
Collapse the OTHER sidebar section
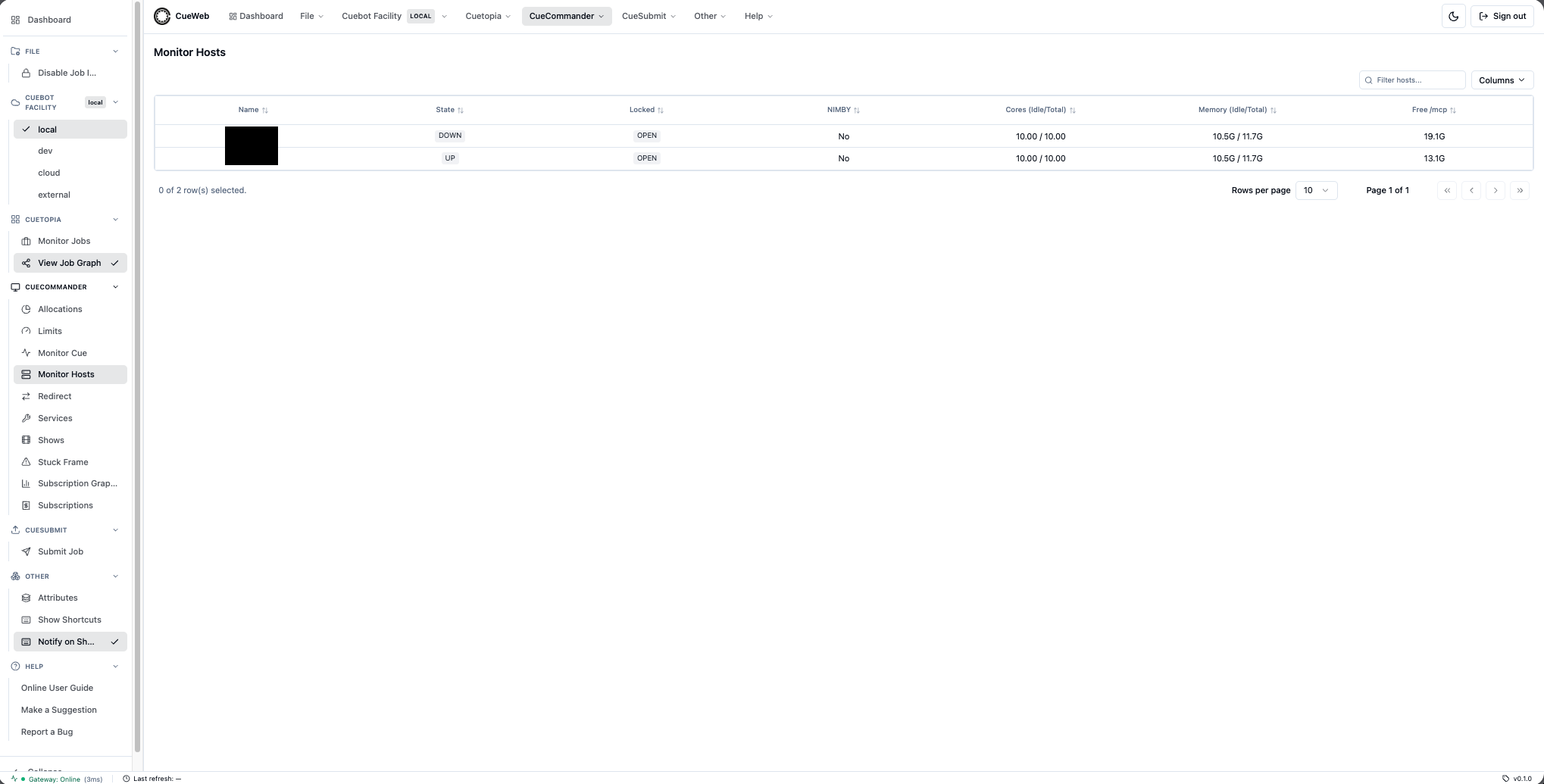pyautogui.click(x=115, y=576)
